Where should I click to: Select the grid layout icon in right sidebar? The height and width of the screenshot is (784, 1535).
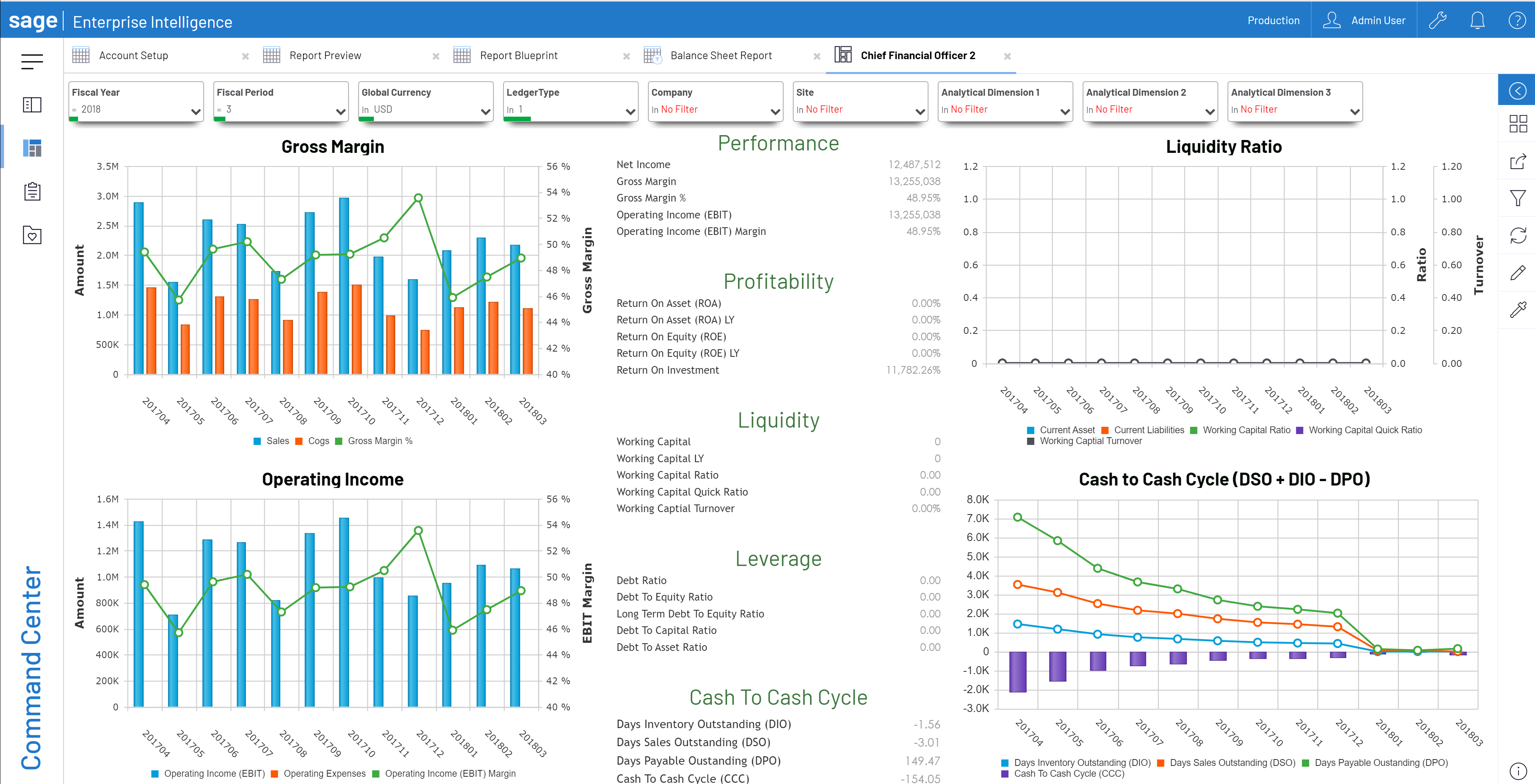coord(1518,124)
